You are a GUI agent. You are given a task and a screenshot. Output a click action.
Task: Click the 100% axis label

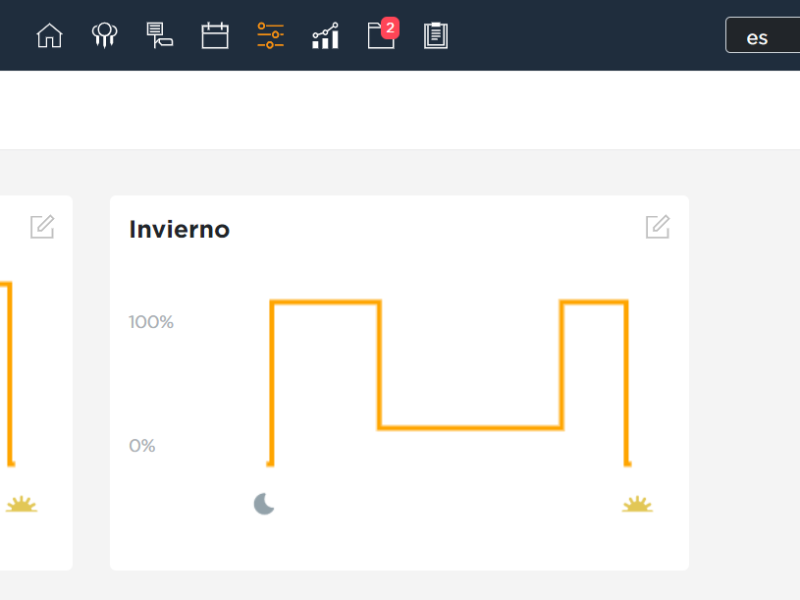pos(151,322)
